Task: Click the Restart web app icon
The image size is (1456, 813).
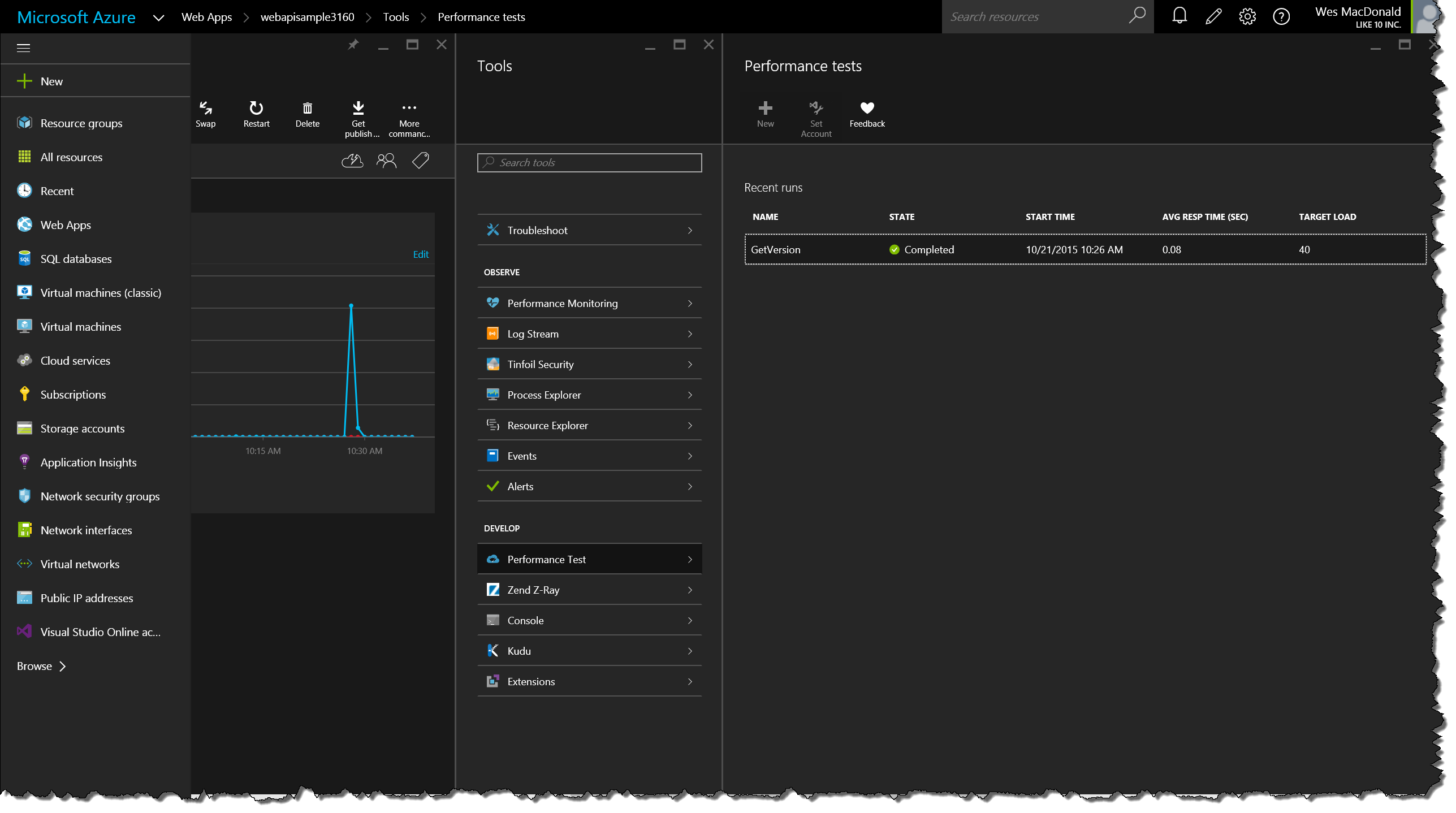Action: [x=256, y=108]
